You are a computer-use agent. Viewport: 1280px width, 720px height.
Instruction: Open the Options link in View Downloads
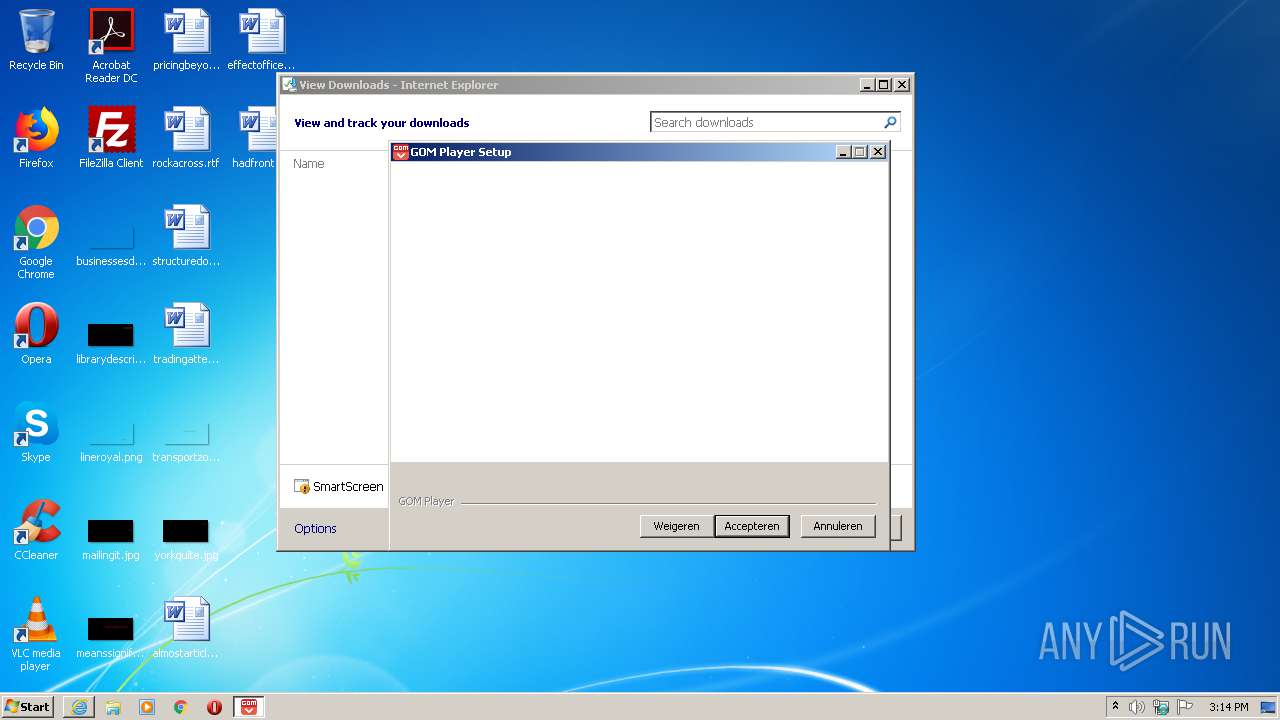315,528
